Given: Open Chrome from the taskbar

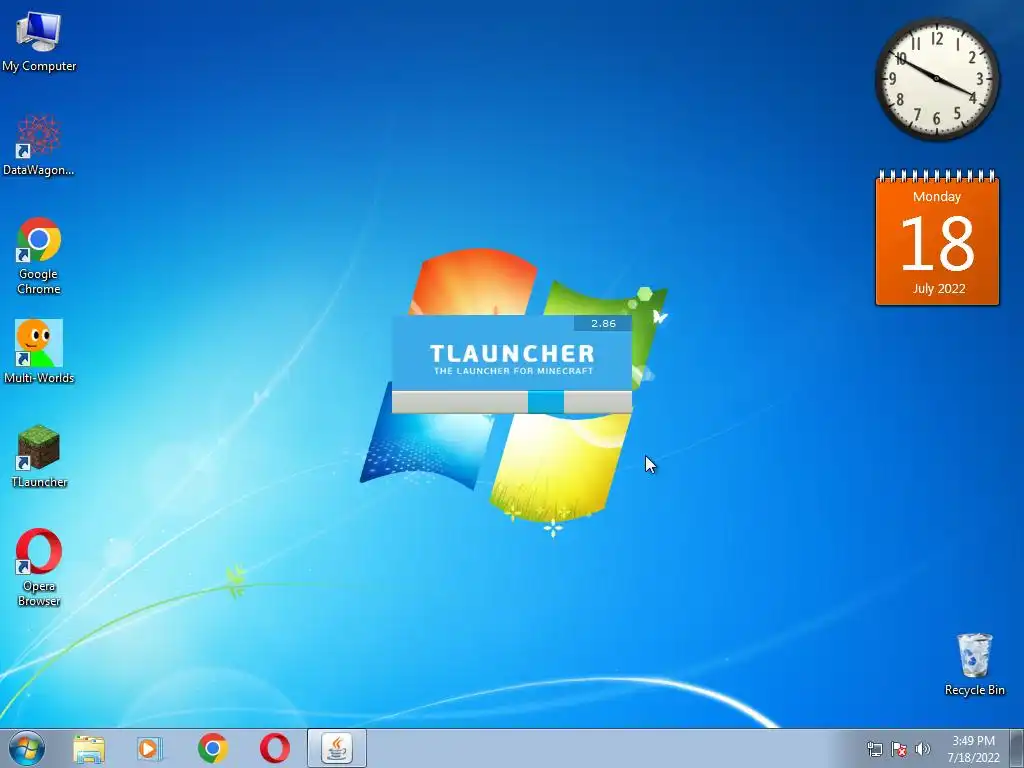Looking at the screenshot, I should tap(212, 748).
